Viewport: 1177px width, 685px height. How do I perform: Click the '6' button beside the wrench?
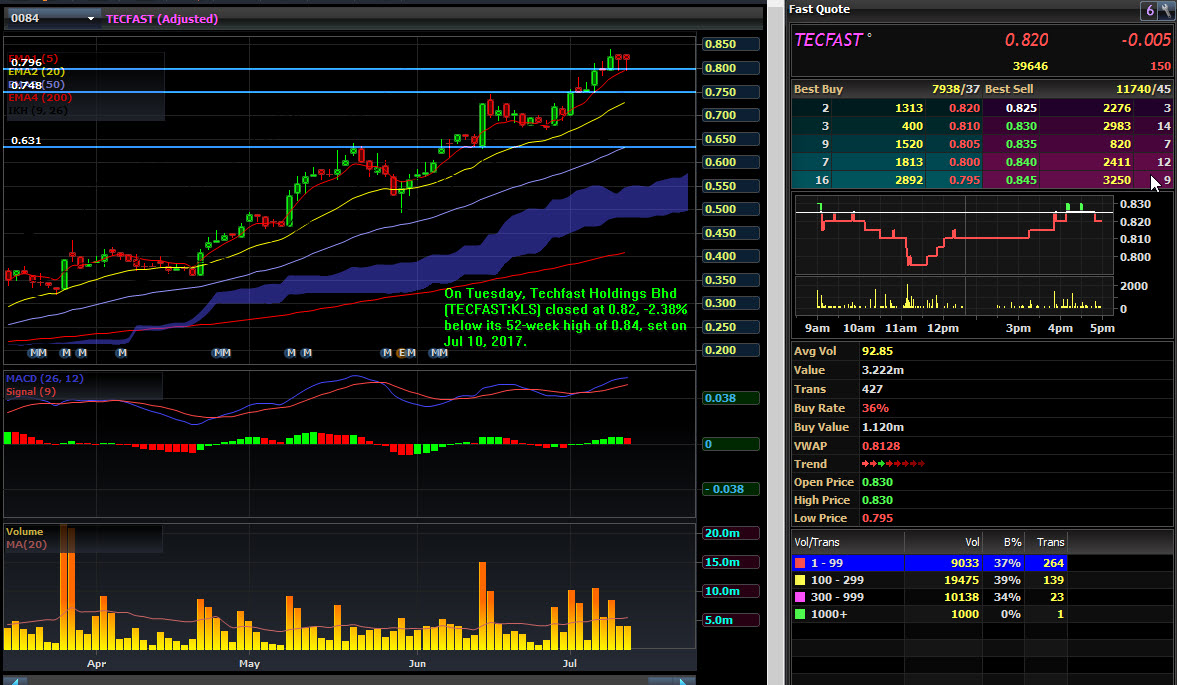[x=1149, y=10]
